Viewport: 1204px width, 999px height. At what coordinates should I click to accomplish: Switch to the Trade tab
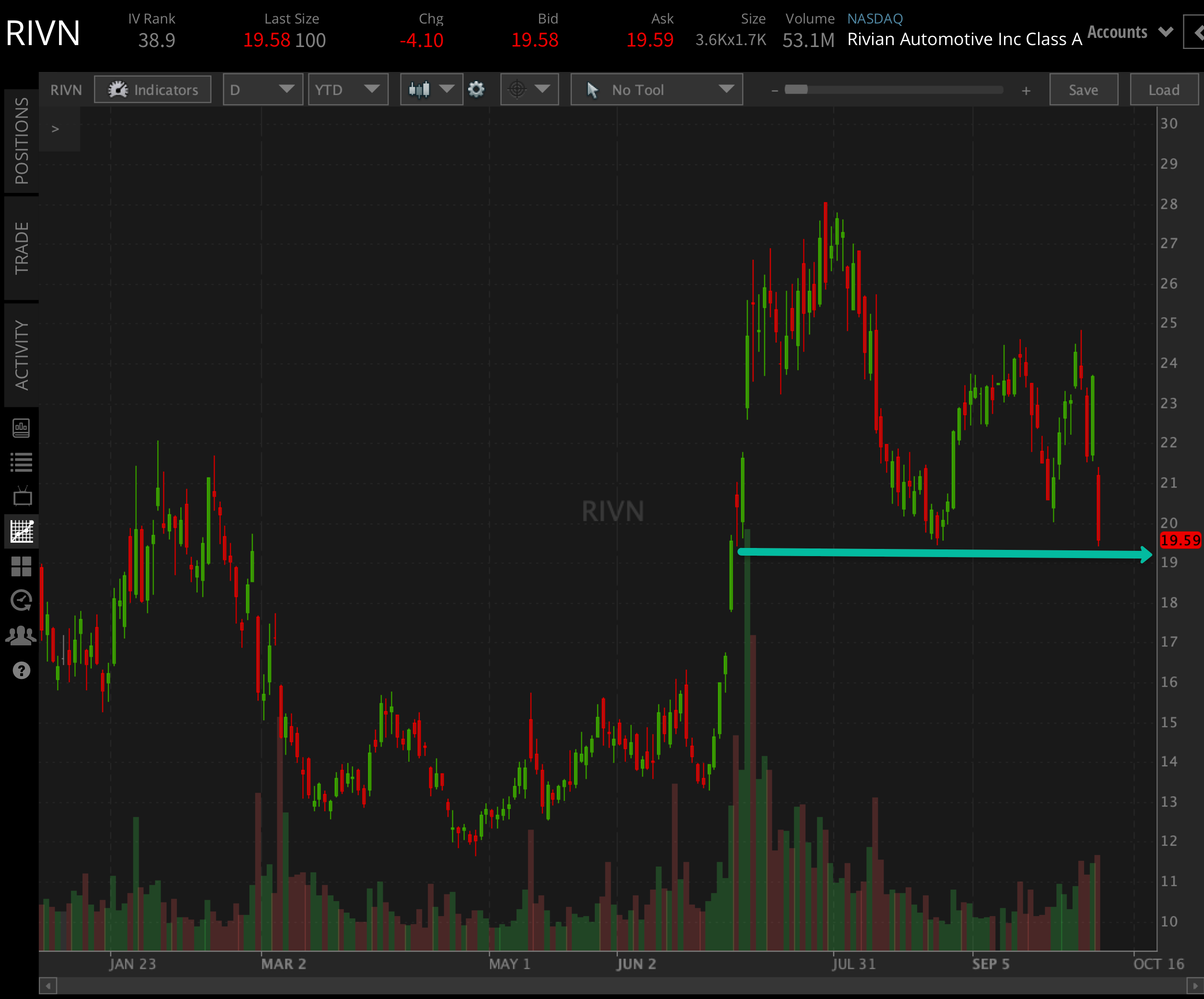[x=21, y=248]
